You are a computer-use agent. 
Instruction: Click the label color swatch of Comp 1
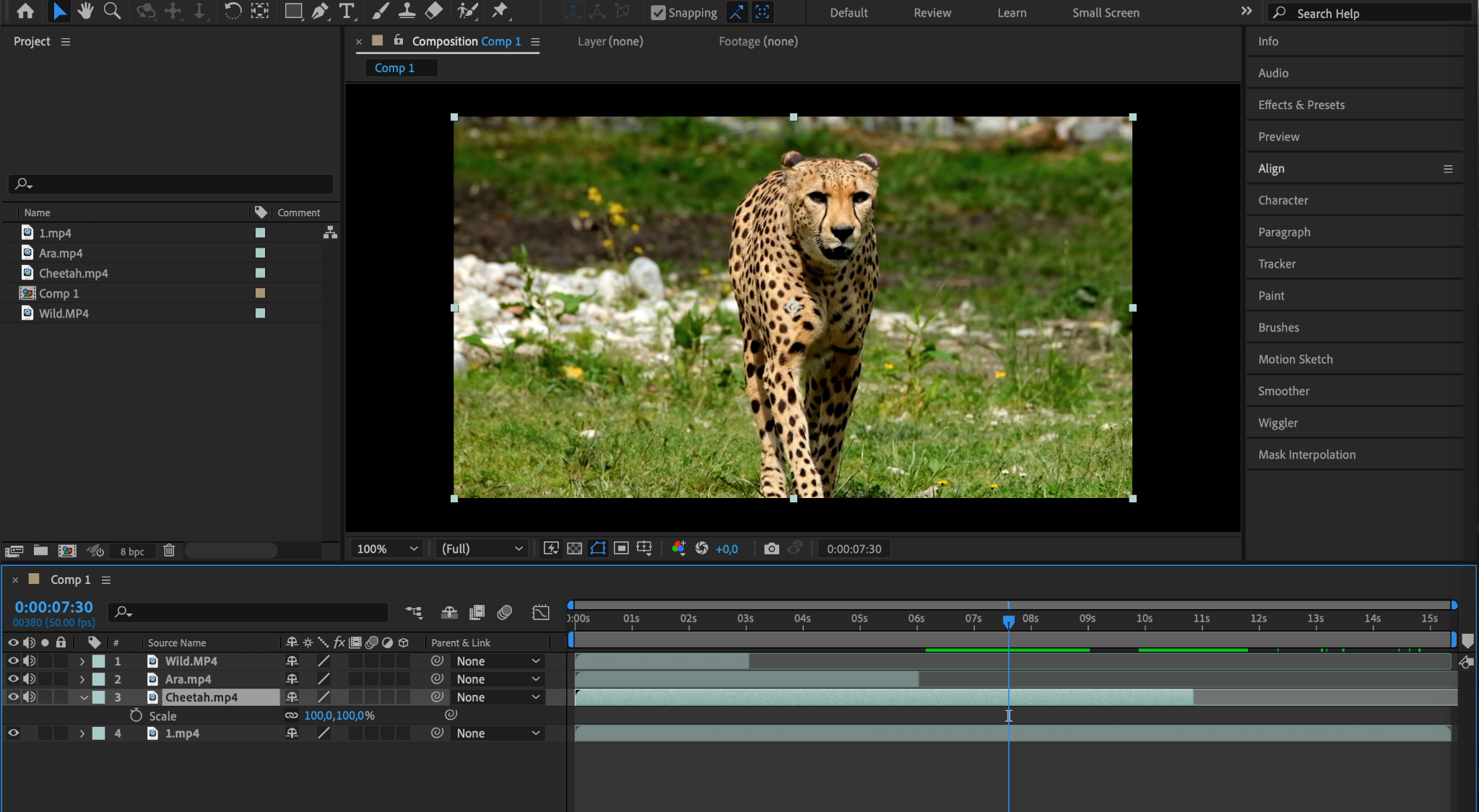[x=260, y=293]
